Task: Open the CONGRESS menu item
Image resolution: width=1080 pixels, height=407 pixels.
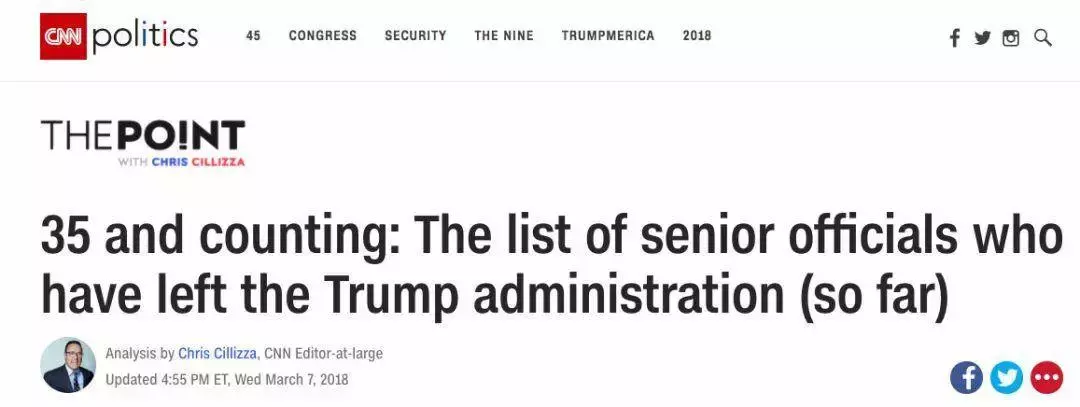Action: (x=322, y=36)
